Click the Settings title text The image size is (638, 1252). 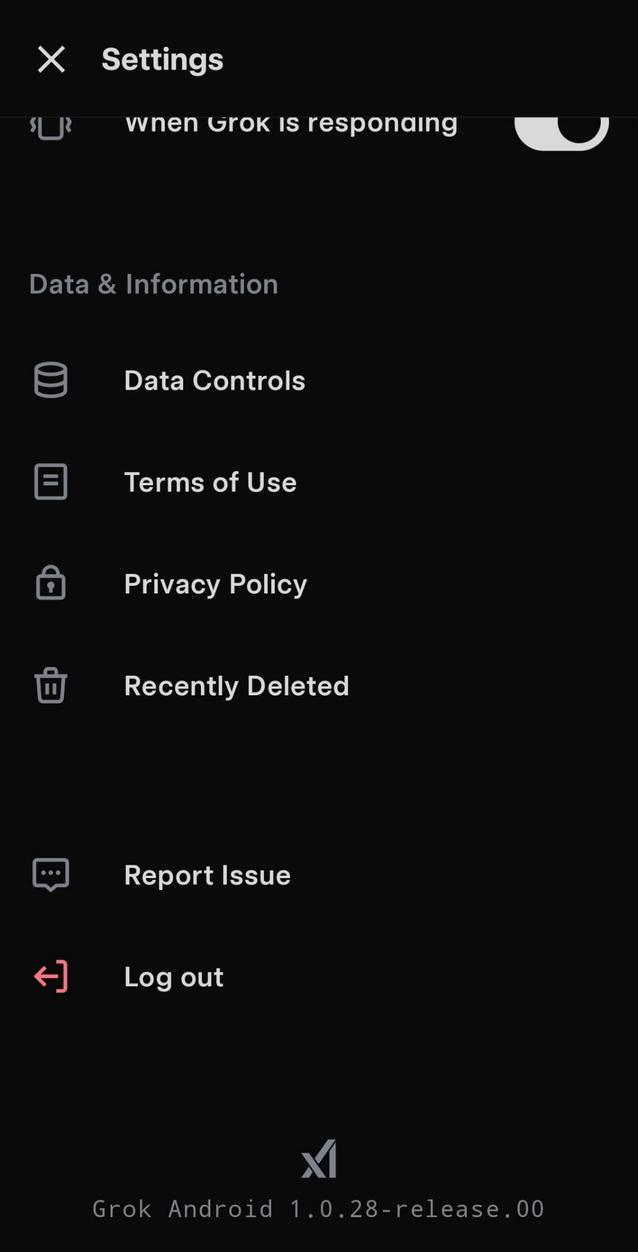[162, 59]
